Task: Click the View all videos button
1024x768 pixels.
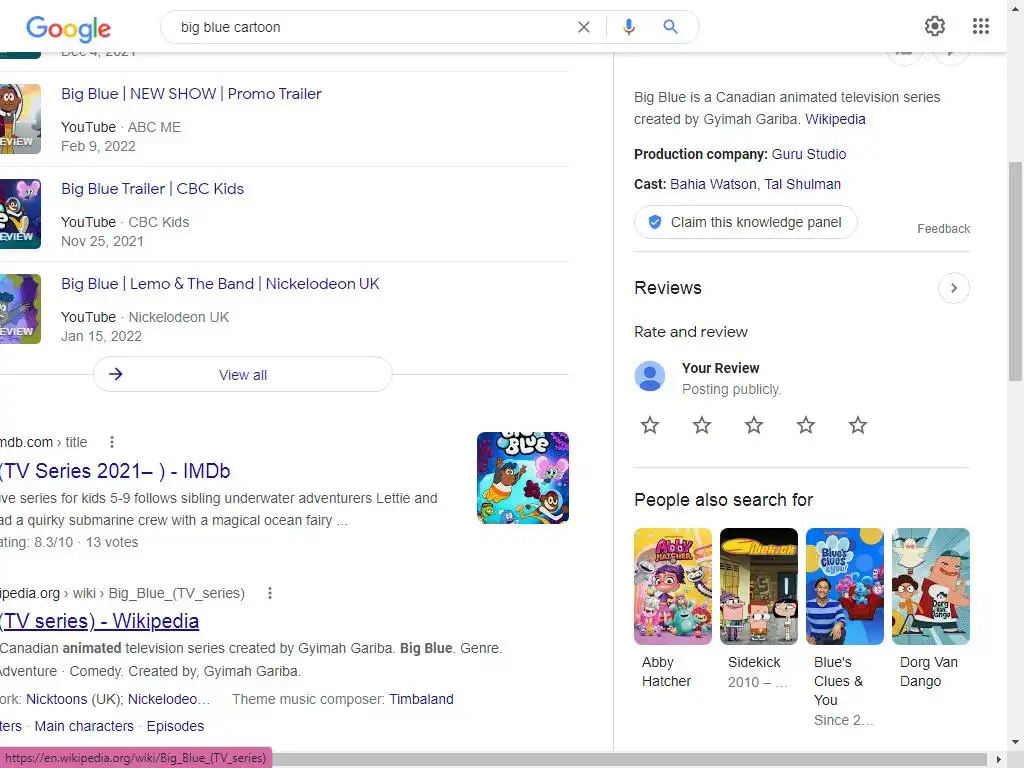Action: [x=243, y=374]
